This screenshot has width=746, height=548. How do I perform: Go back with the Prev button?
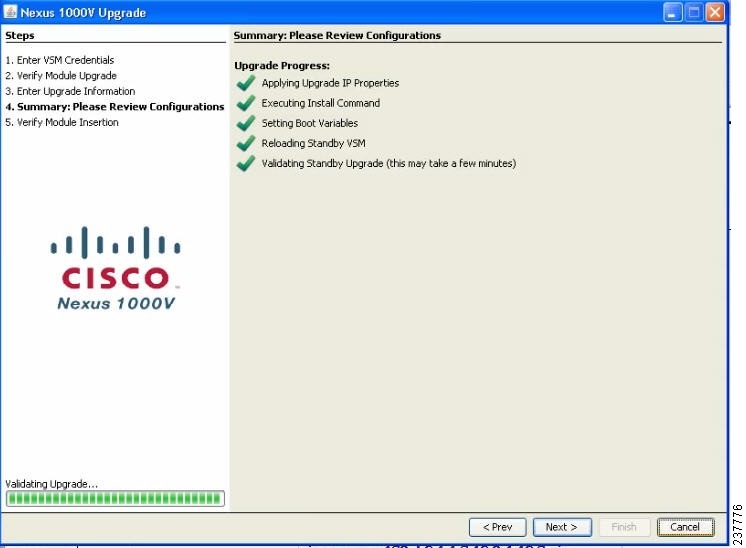click(x=497, y=527)
